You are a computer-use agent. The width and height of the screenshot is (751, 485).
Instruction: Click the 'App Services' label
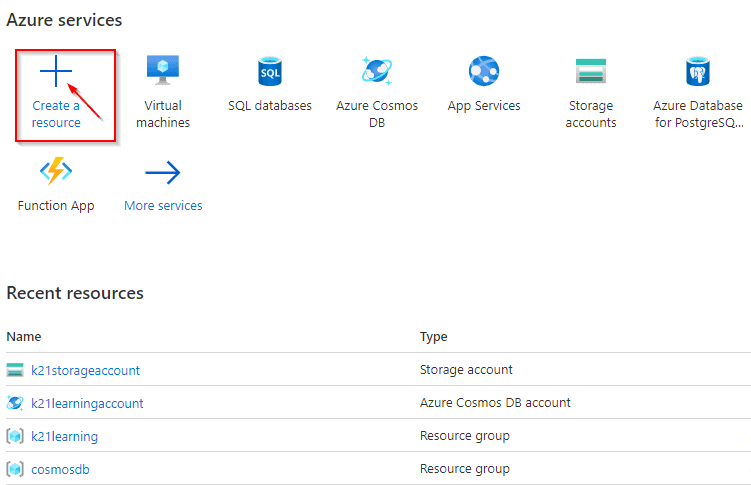484,106
